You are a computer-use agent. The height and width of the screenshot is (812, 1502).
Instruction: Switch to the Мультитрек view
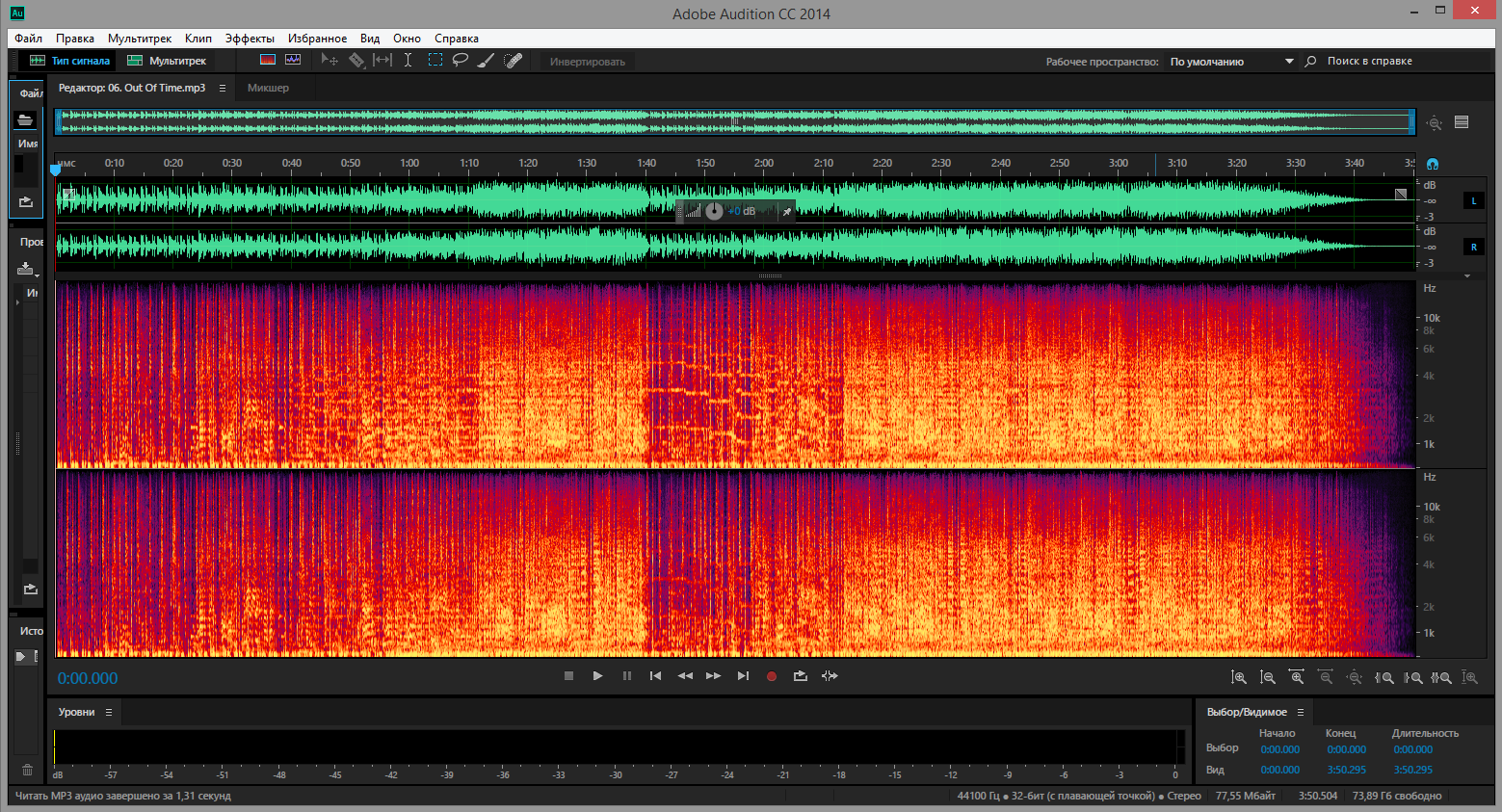point(167,61)
